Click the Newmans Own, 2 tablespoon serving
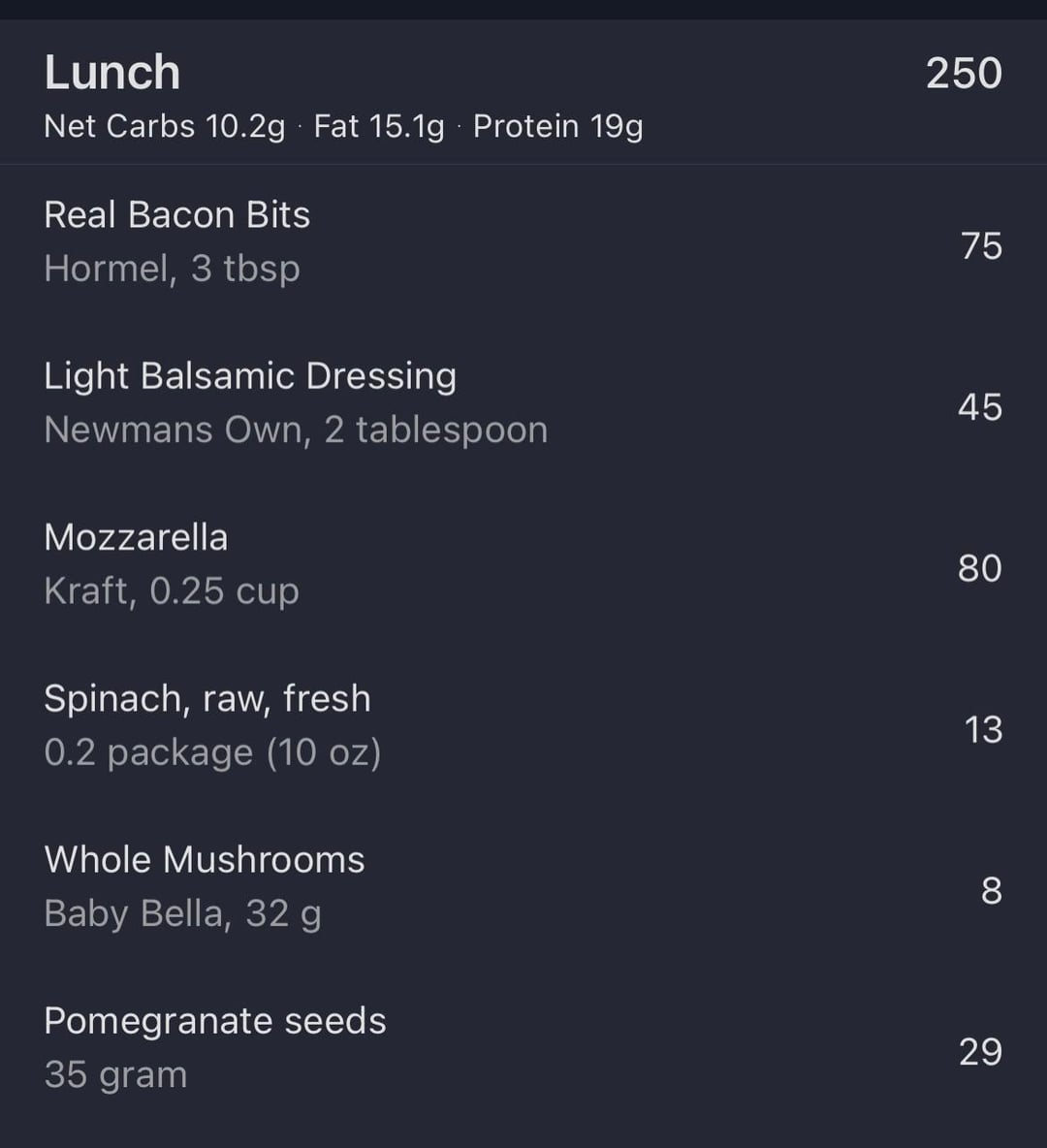Viewport: 1047px width, 1148px height. tap(296, 430)
